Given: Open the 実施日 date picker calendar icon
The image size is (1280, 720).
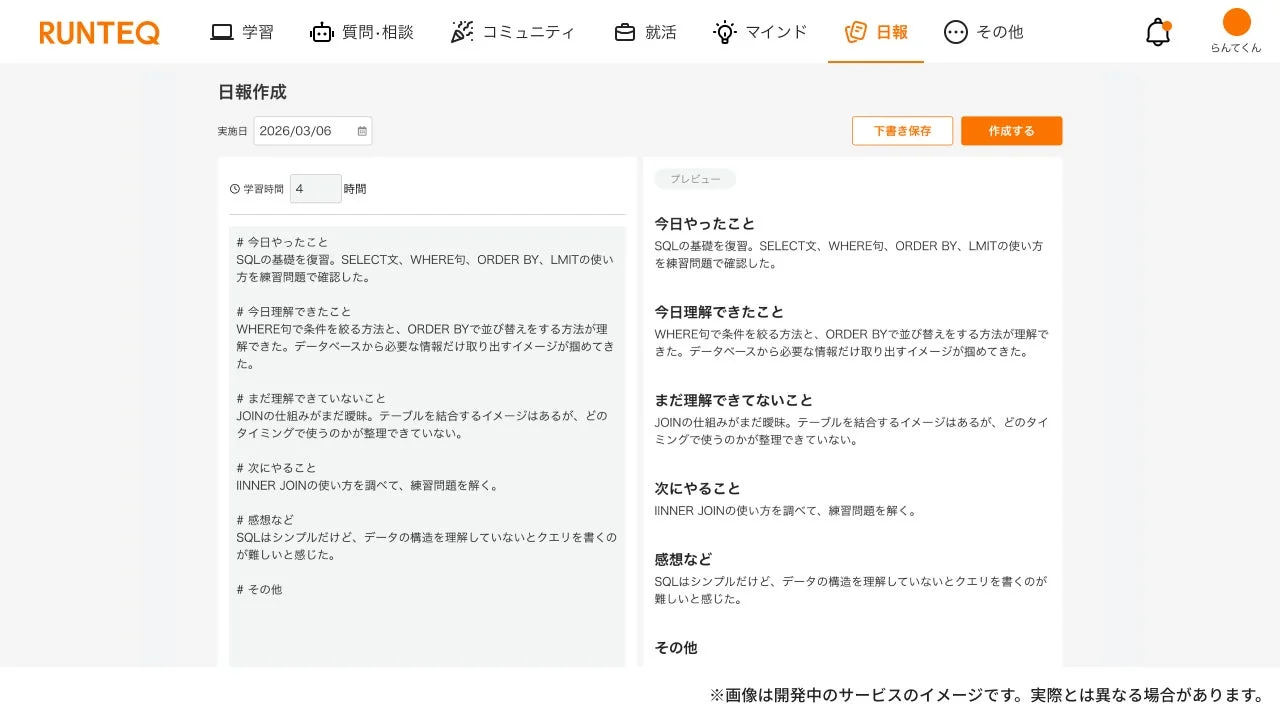Looking at the screenshot, I should pos(361,130).
